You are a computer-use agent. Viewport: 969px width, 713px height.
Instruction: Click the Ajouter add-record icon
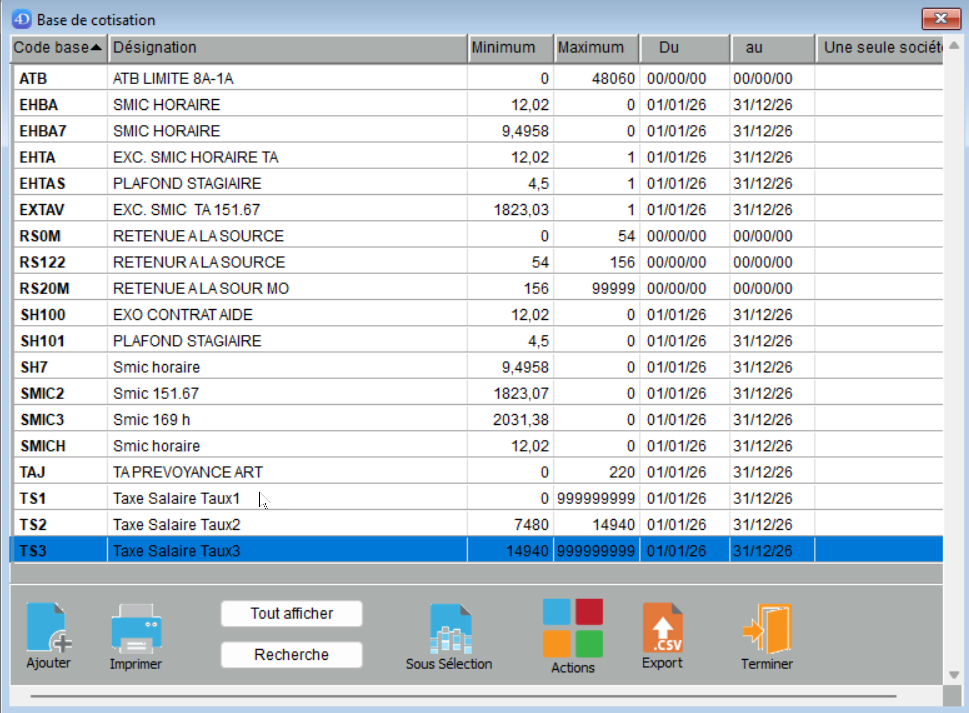pyautogui.click(x=48, y=628)
